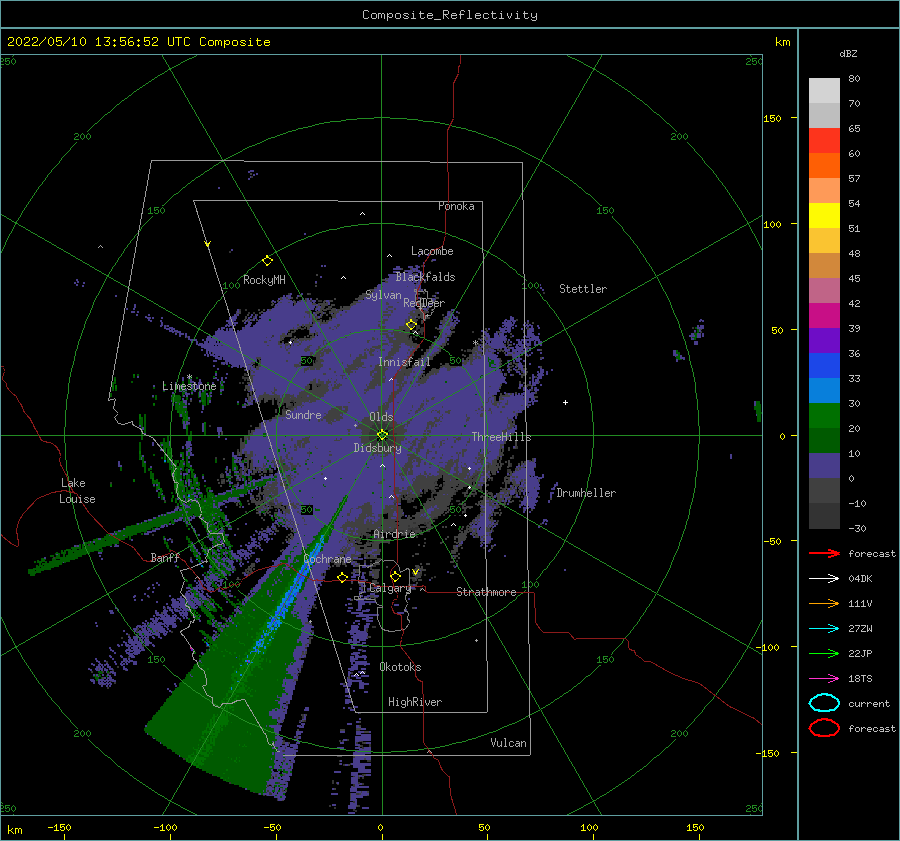Select the HighRiver label
Screen dimensions: 900x841
coord(415,702)
